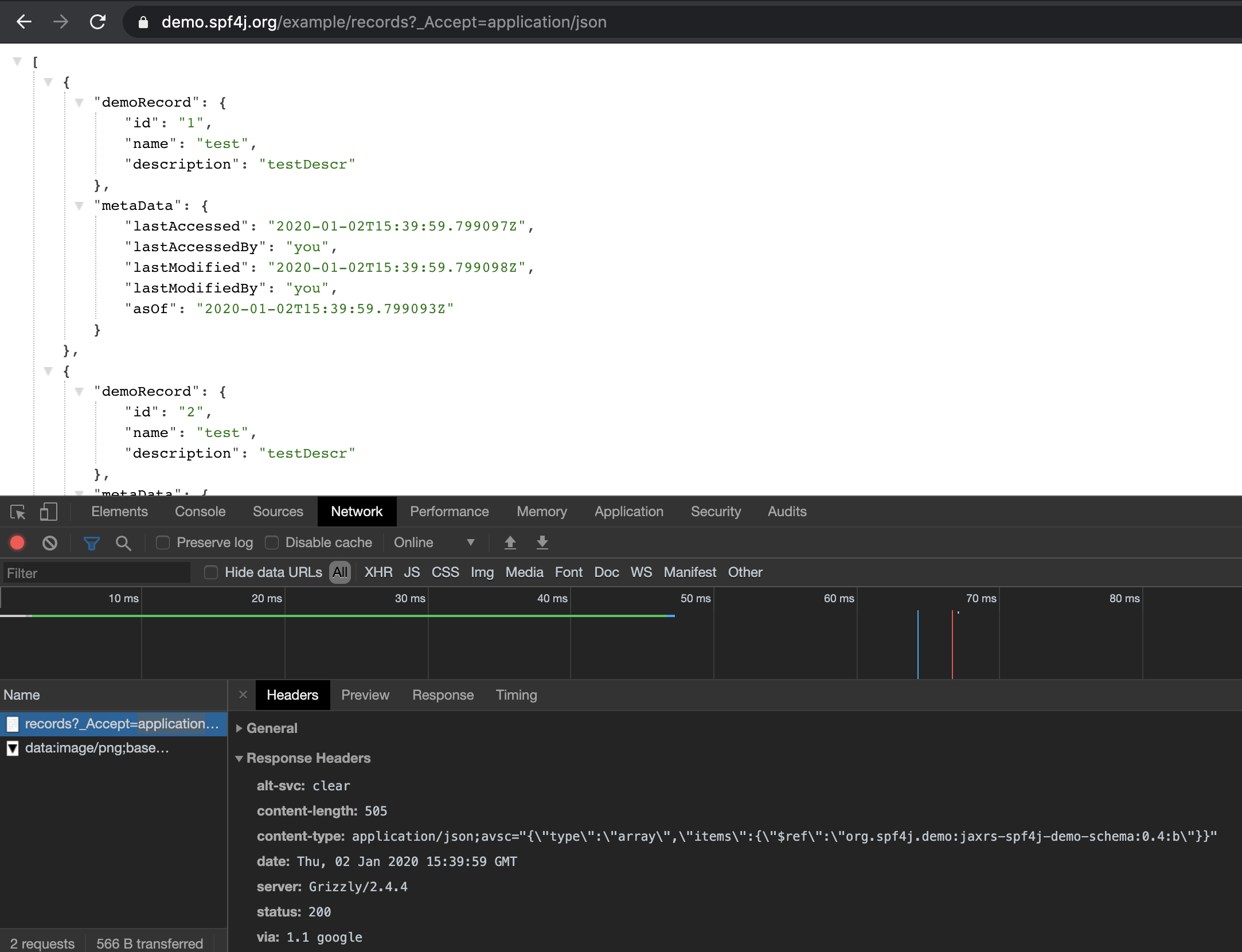
Task: Open the Console tab
Action: [x=200, y=512]
